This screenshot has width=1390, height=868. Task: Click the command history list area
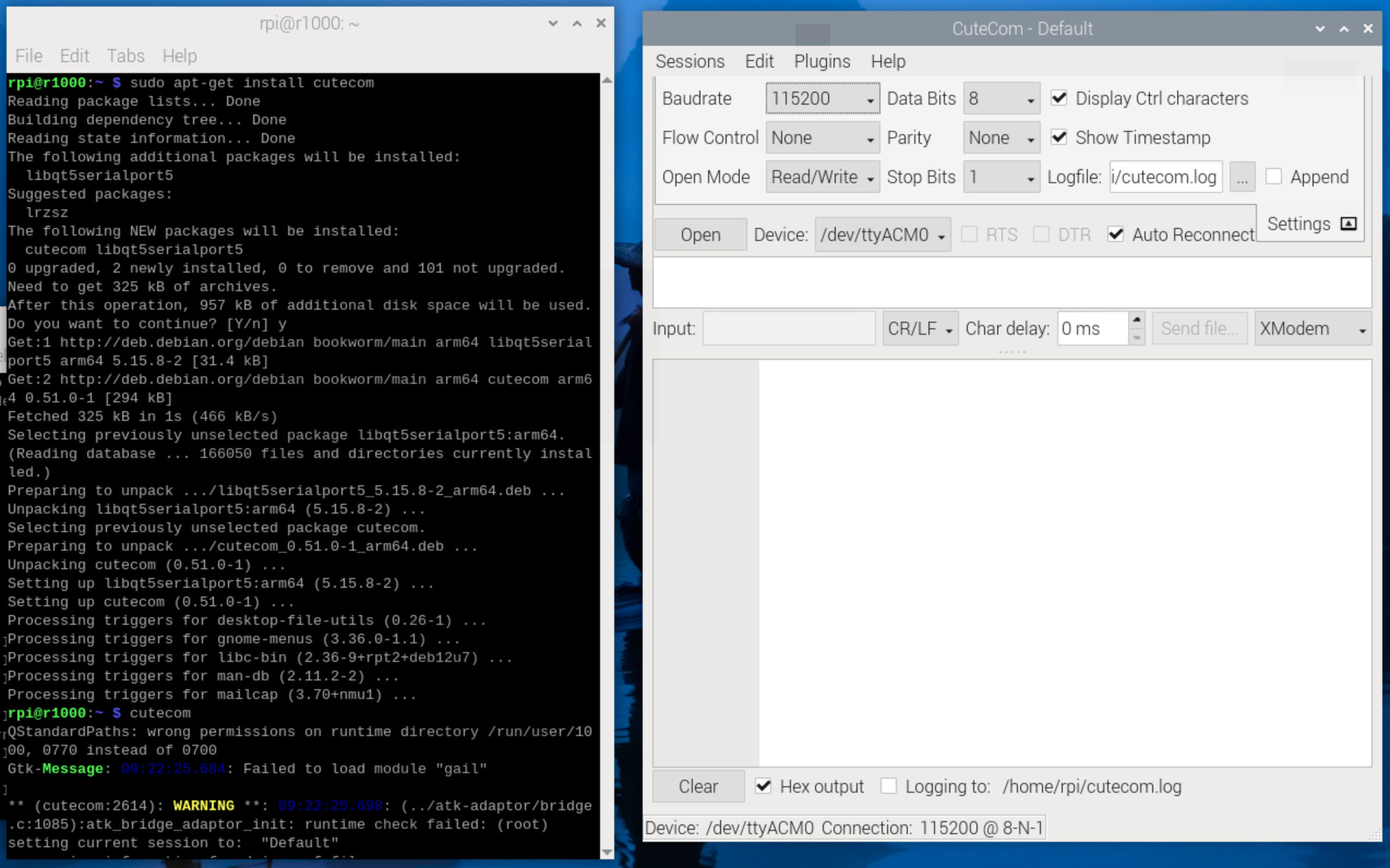(x=1012, y=282)
